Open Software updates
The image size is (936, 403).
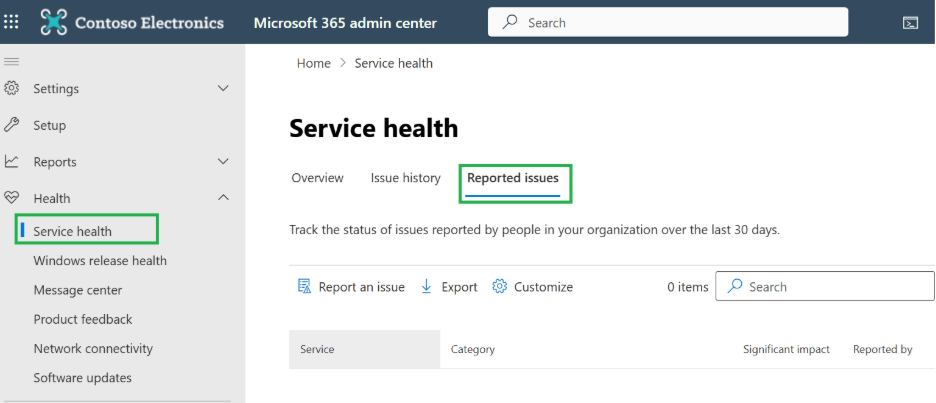(82, 378)
